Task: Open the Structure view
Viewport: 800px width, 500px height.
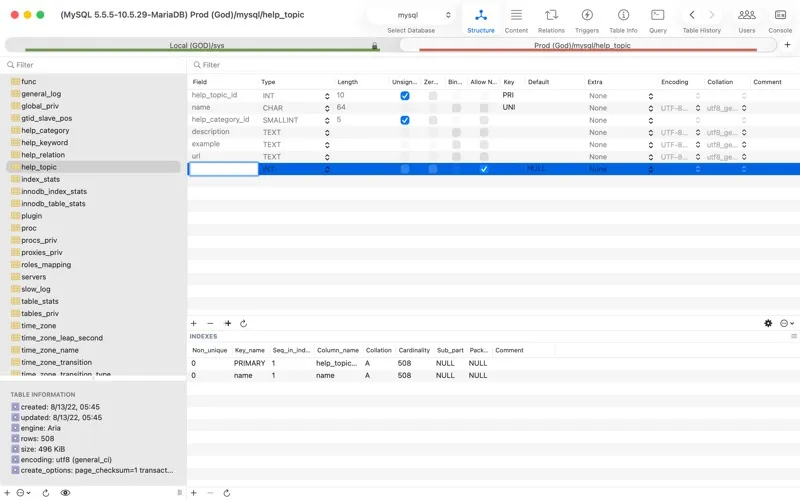Action: [x=481, y=21]
